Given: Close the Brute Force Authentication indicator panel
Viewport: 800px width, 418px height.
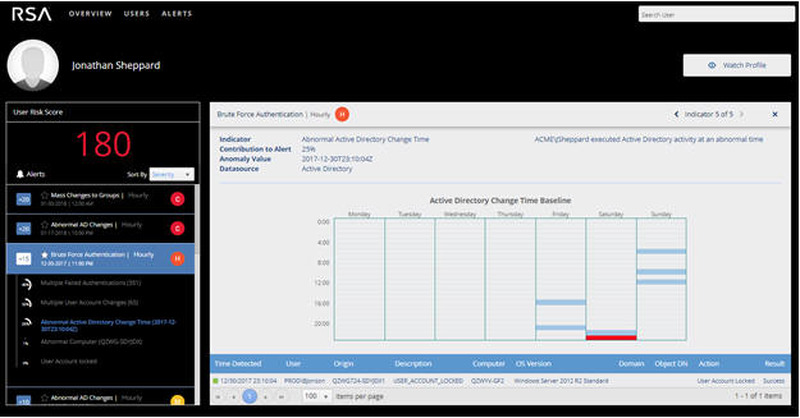Looking at the screenshot, I should (769, 114).
